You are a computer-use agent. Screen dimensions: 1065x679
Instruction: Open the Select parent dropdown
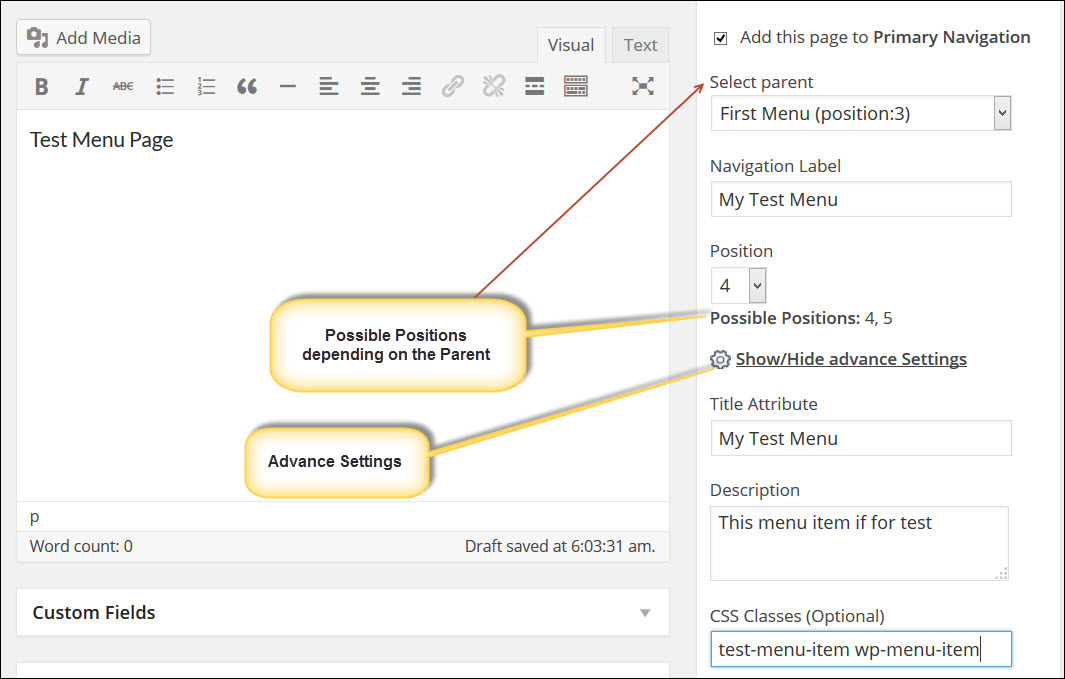pos(861,113)
